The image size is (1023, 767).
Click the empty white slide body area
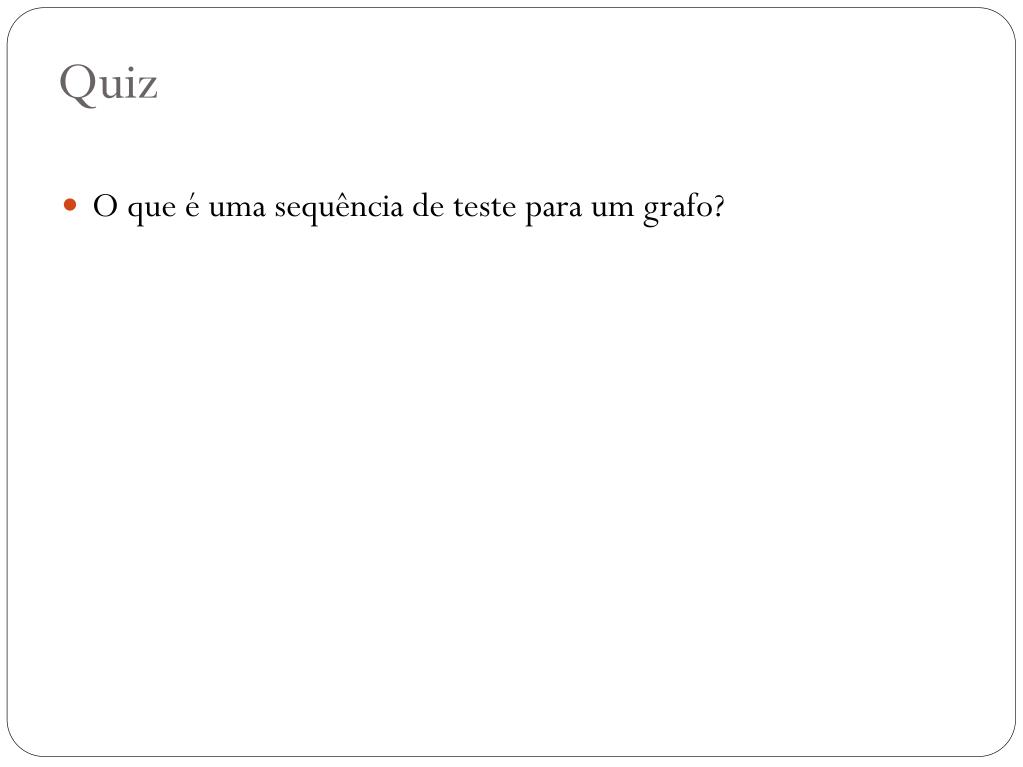[512, 489]
